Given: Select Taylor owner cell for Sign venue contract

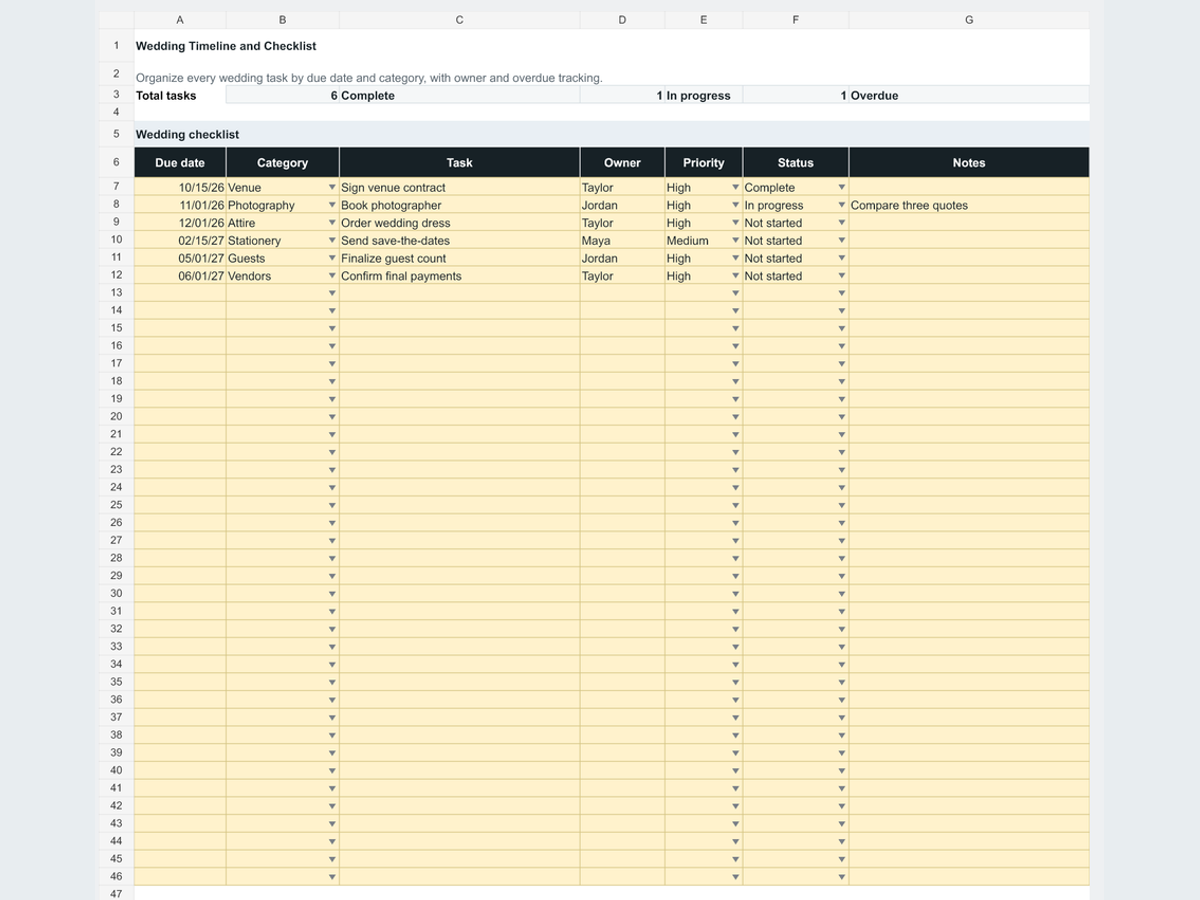Looking at the screenshot, I should point(622,188).
